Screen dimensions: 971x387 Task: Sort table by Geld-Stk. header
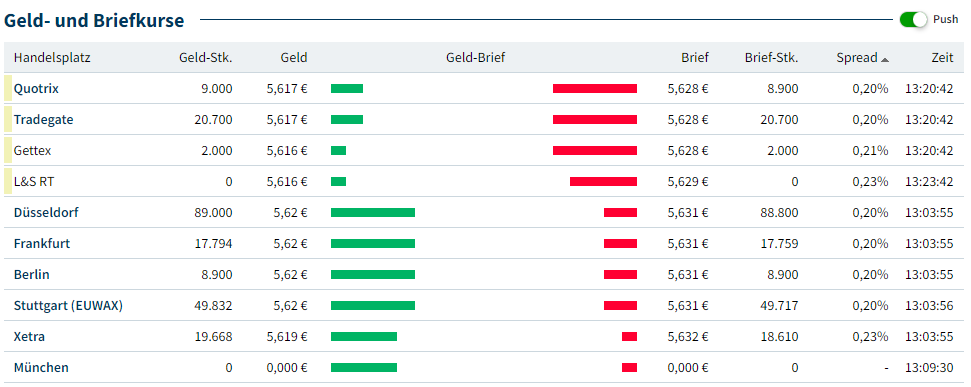[x=206, y=58]
